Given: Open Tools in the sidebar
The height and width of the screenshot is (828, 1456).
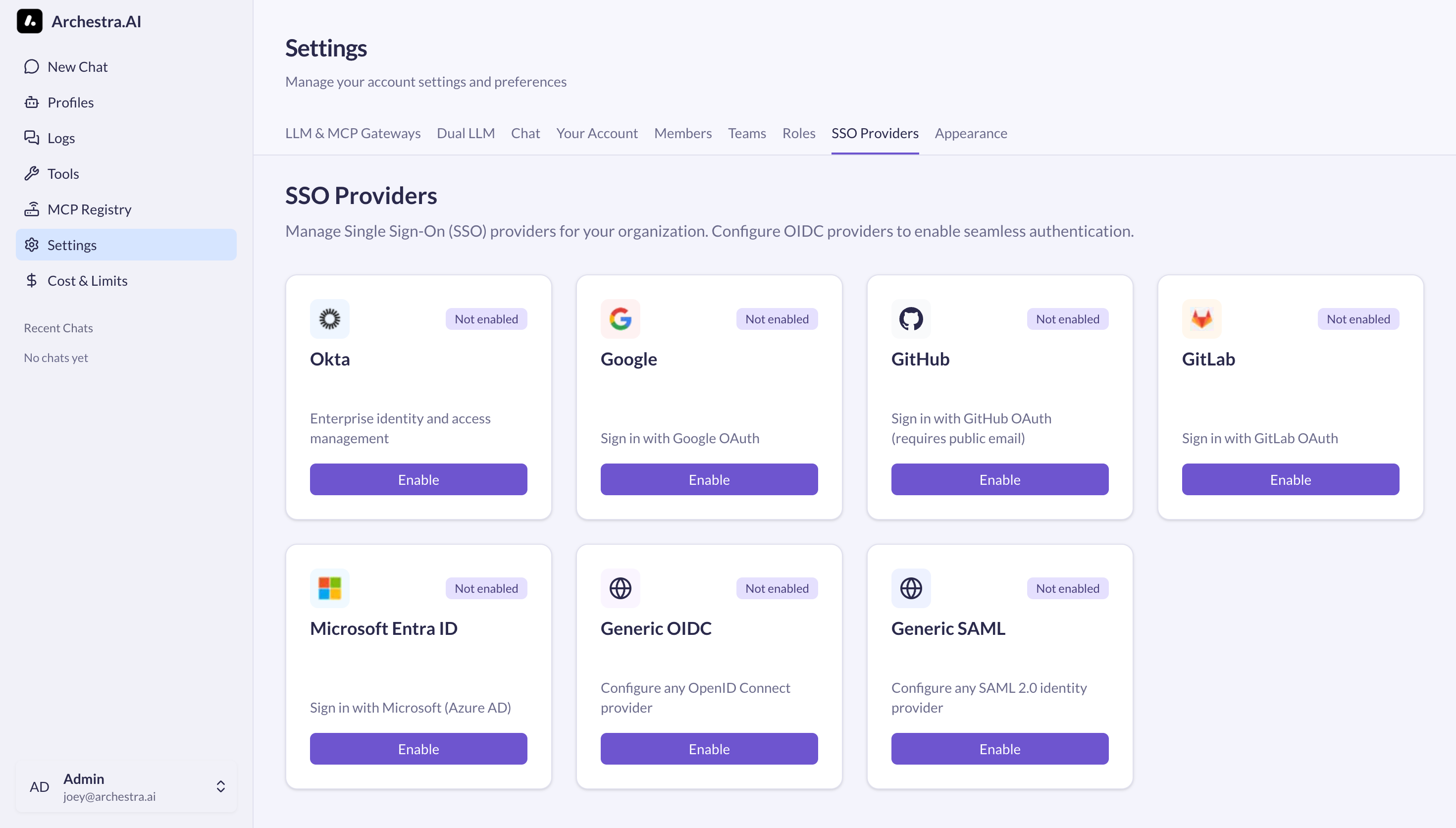Looking at the screenshot, I should coord(63,174).
